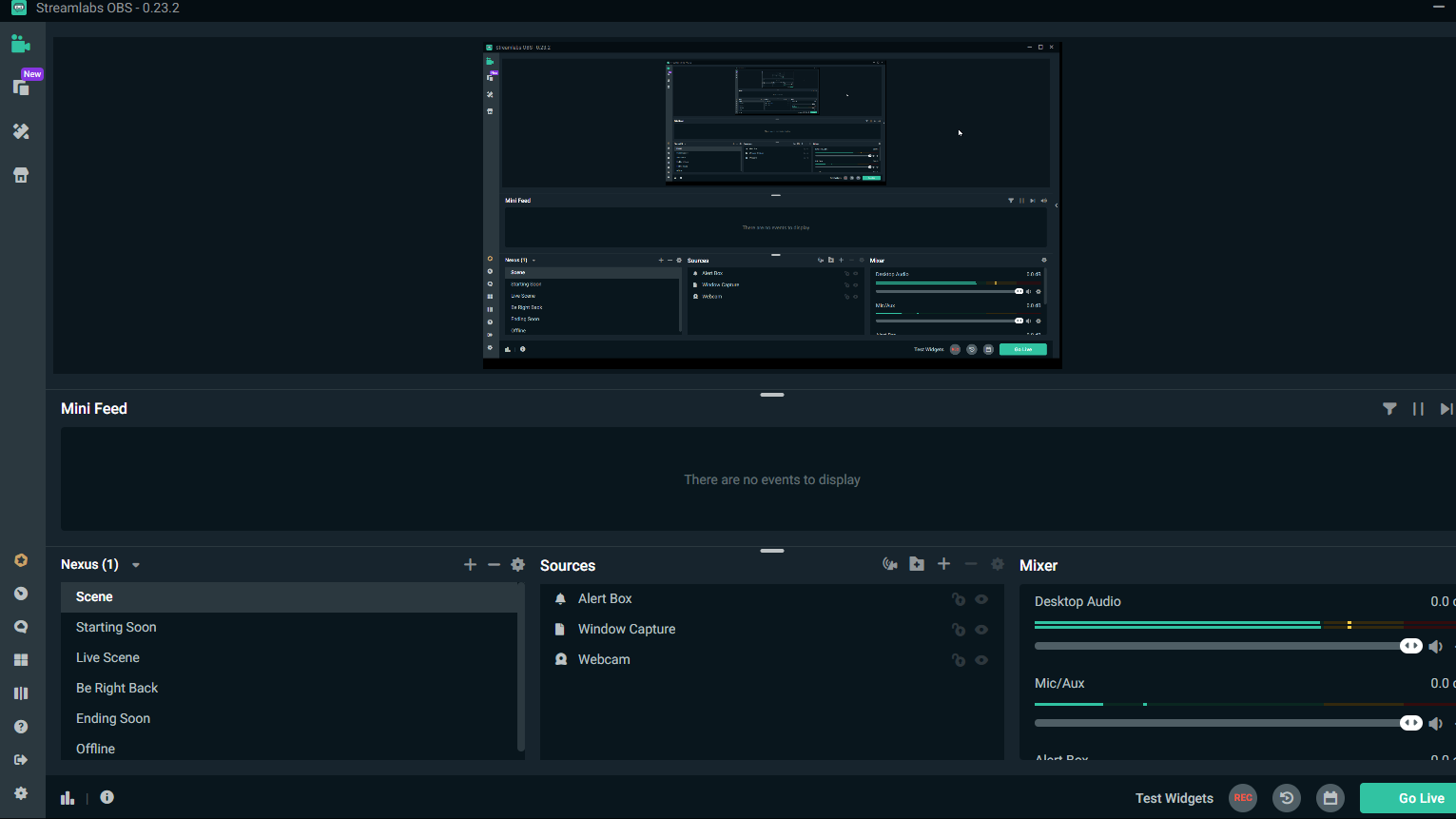Open the settings gear in left sidebar

pos(21,793)
